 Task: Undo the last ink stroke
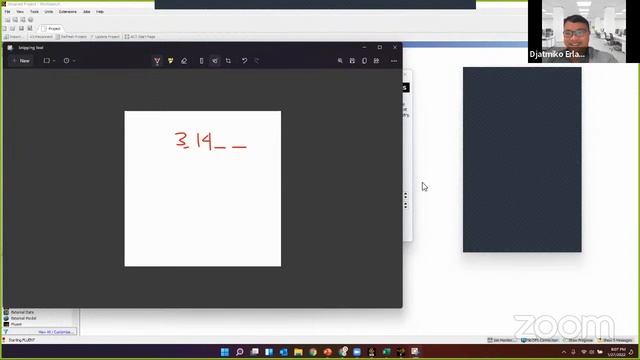(244, 61)
